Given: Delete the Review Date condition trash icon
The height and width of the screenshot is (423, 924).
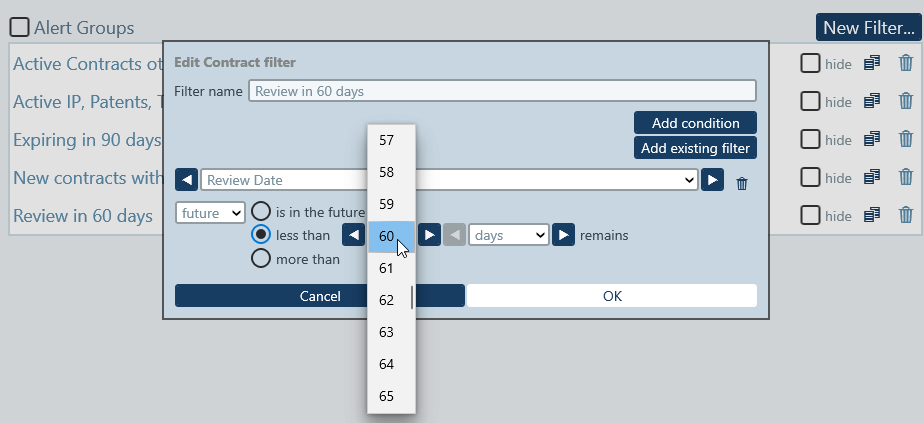Looking at the screenshot, I should click(742, 183).
